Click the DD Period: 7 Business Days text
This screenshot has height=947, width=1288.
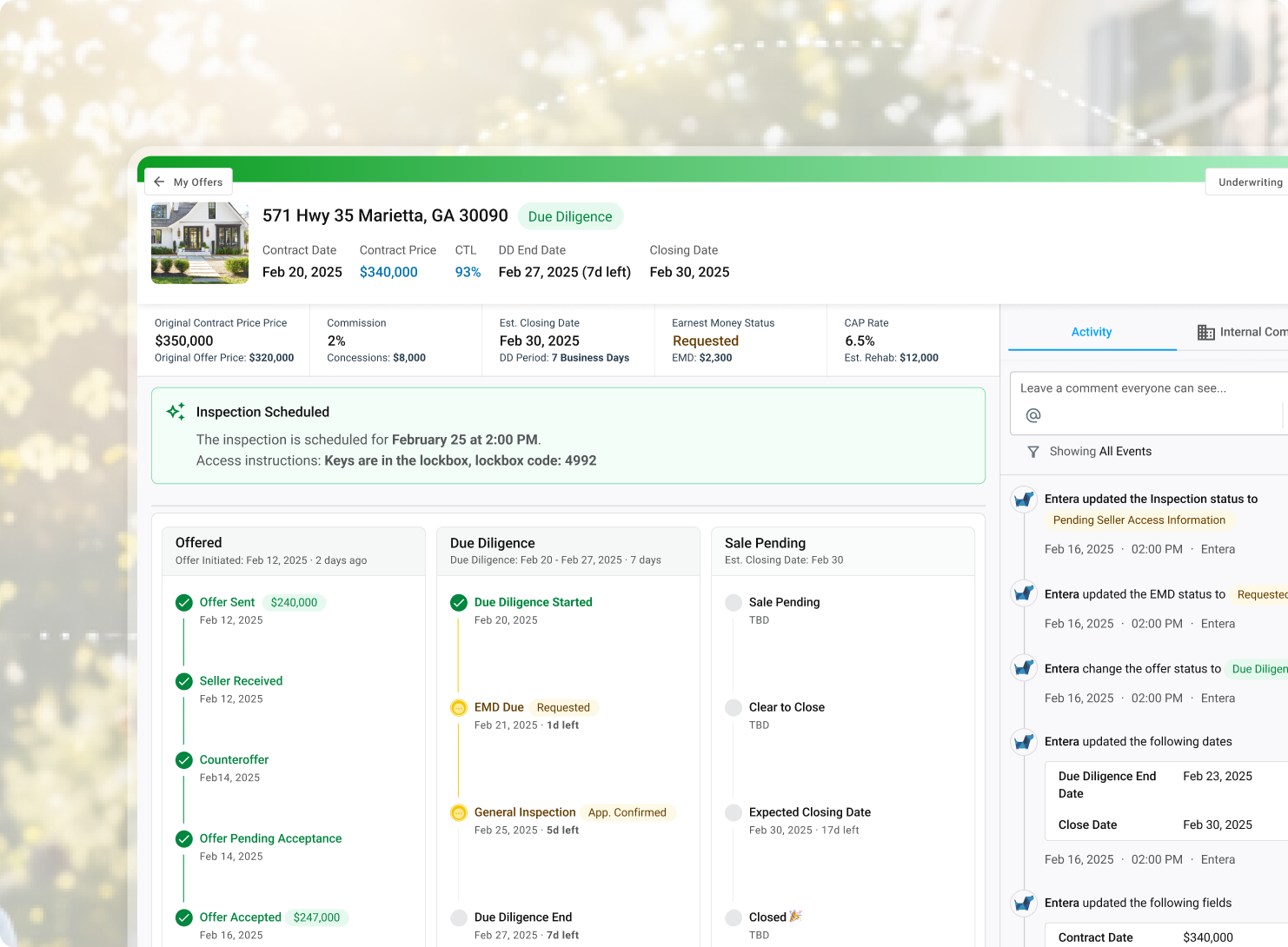(564, 358)
